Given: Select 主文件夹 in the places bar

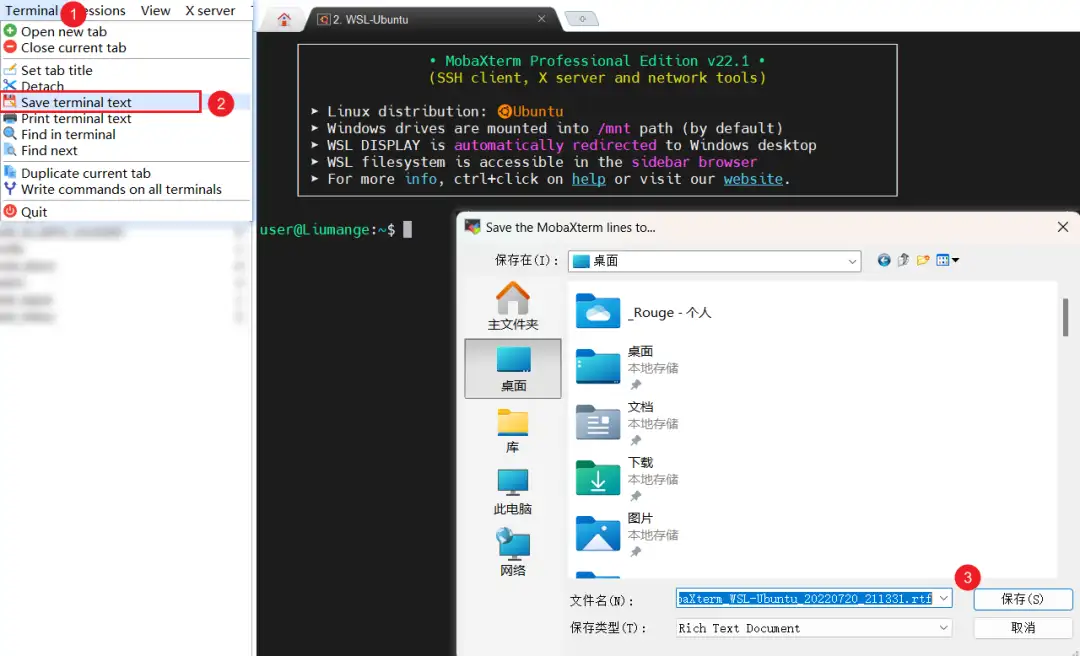Looking at the screenshot, I should coord(512,307).
